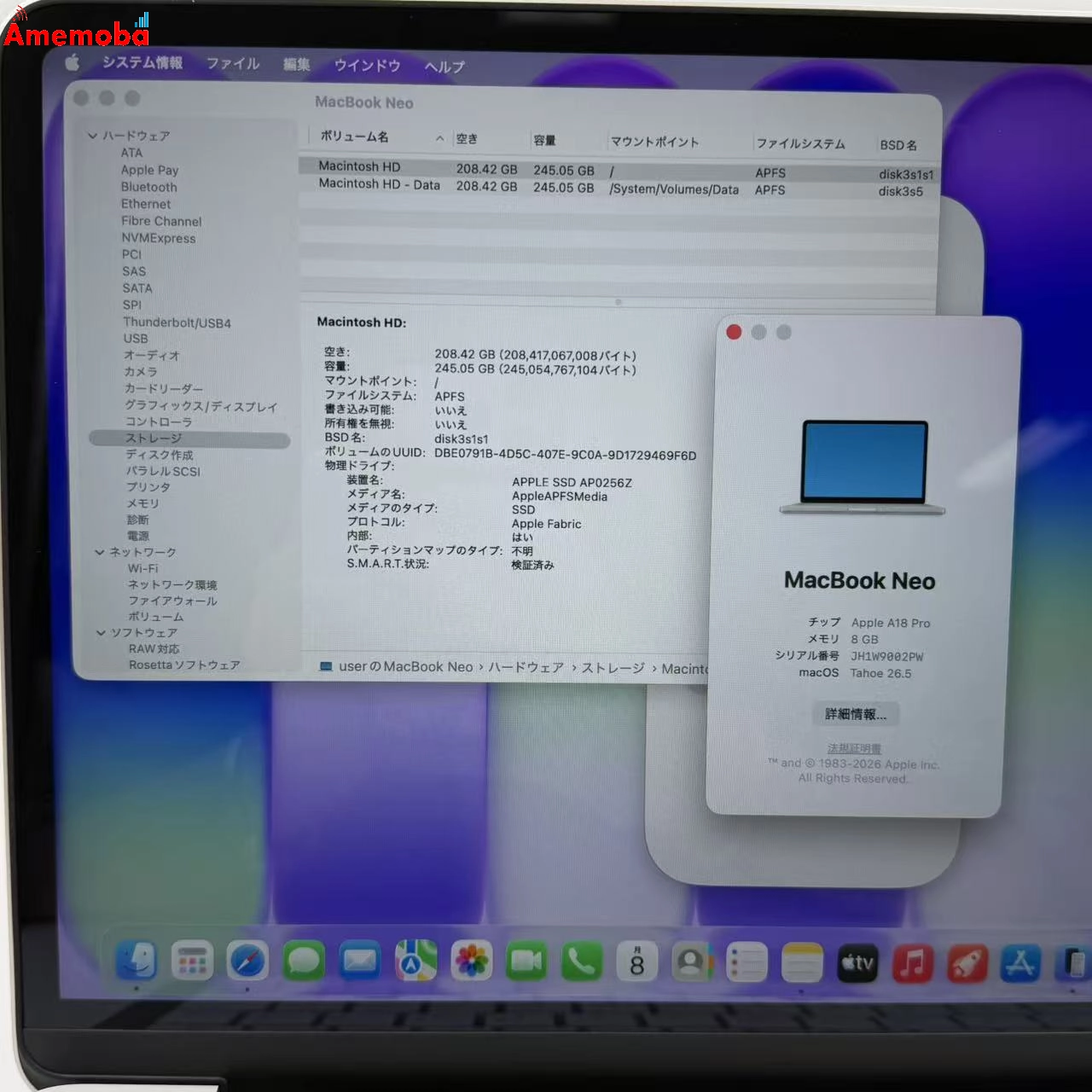Select メモリ in the sidebar
The width and height of the screenshot is (1092, 1092).
142,503
